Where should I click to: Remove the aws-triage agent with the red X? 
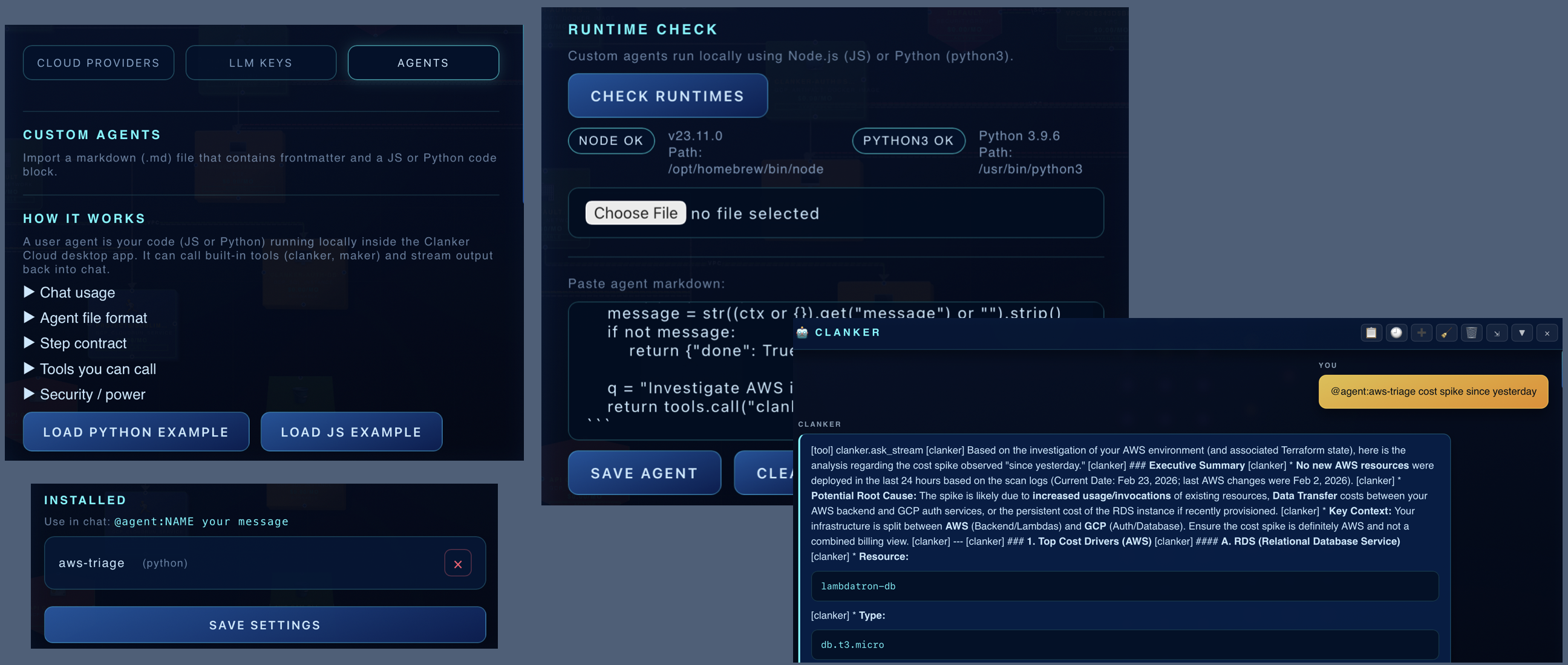[458, 563]
